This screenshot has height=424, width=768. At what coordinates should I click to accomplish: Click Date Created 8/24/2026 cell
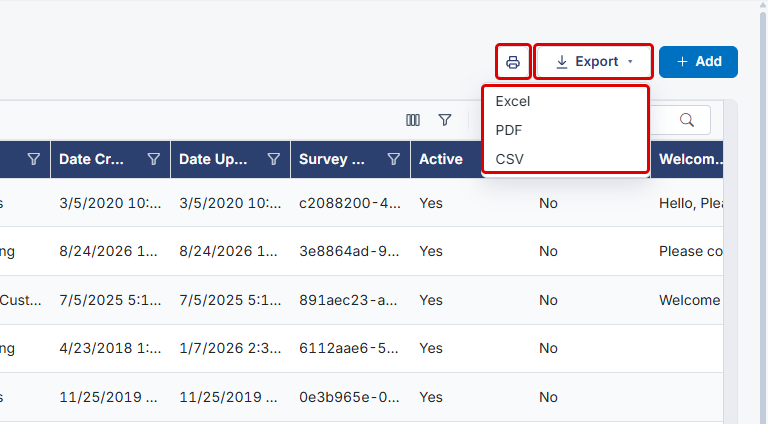(110, 251)
